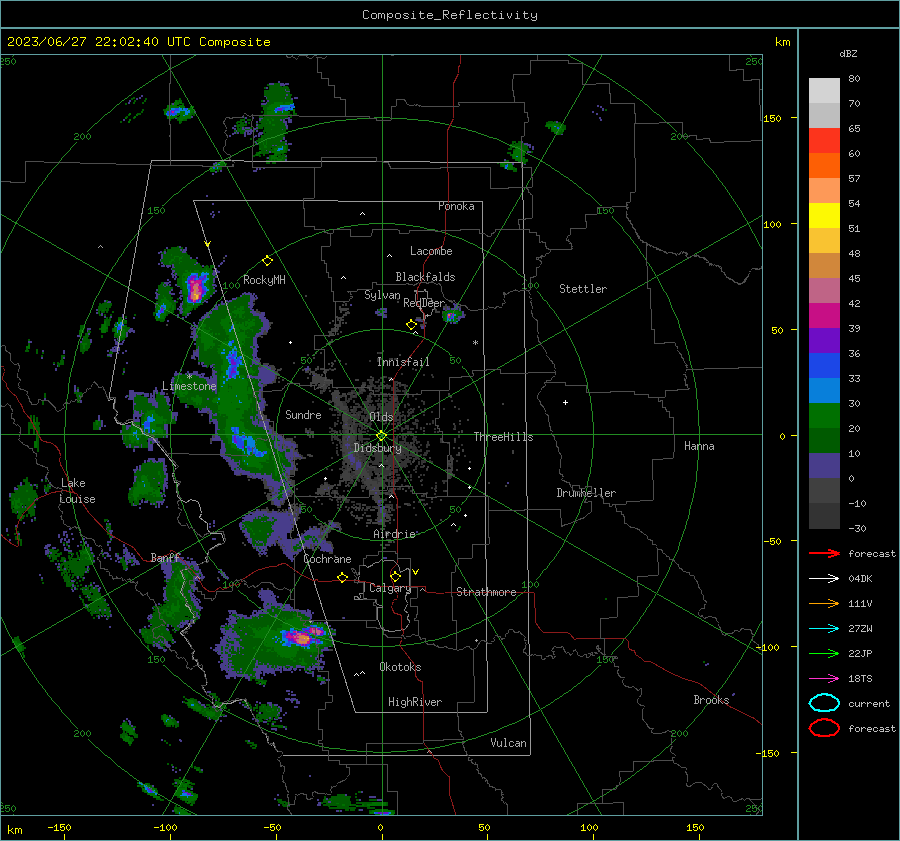Click the red 65 dBZ swatch

pos(824,141)
